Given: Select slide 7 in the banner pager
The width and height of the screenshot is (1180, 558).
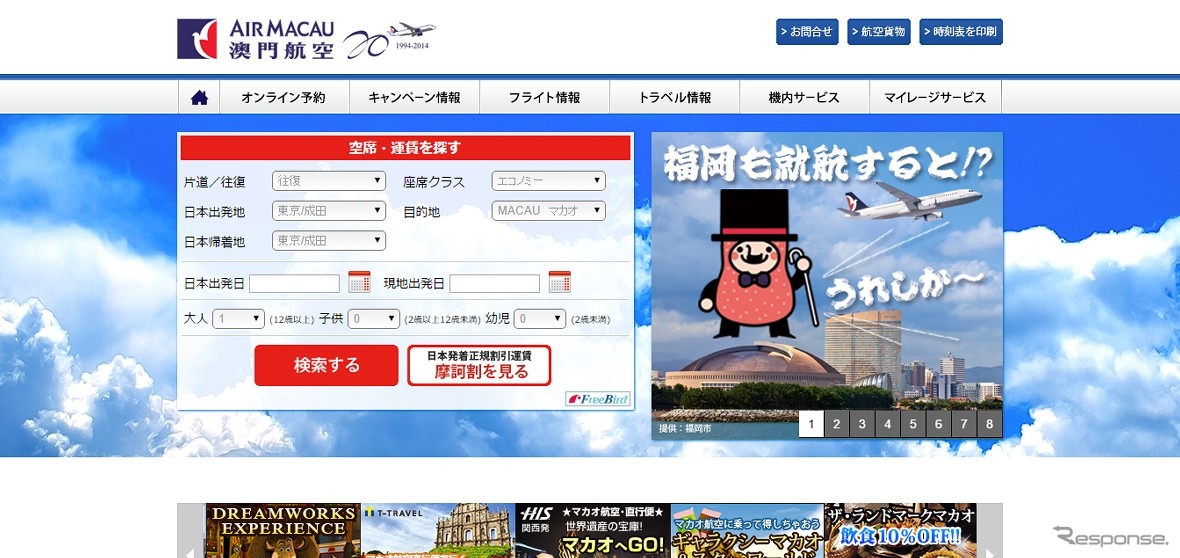Looking at the screenshot, I should [964, 424].
